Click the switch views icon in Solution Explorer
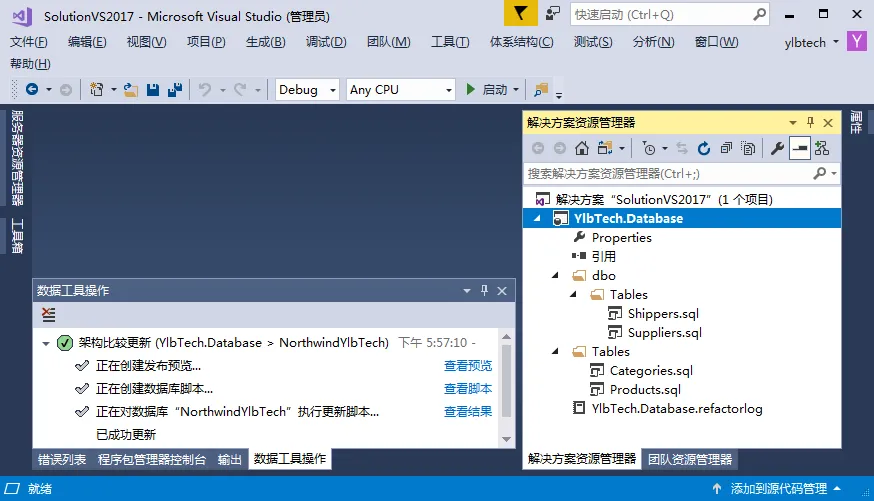The image size is (874, 501). point(605,148)
